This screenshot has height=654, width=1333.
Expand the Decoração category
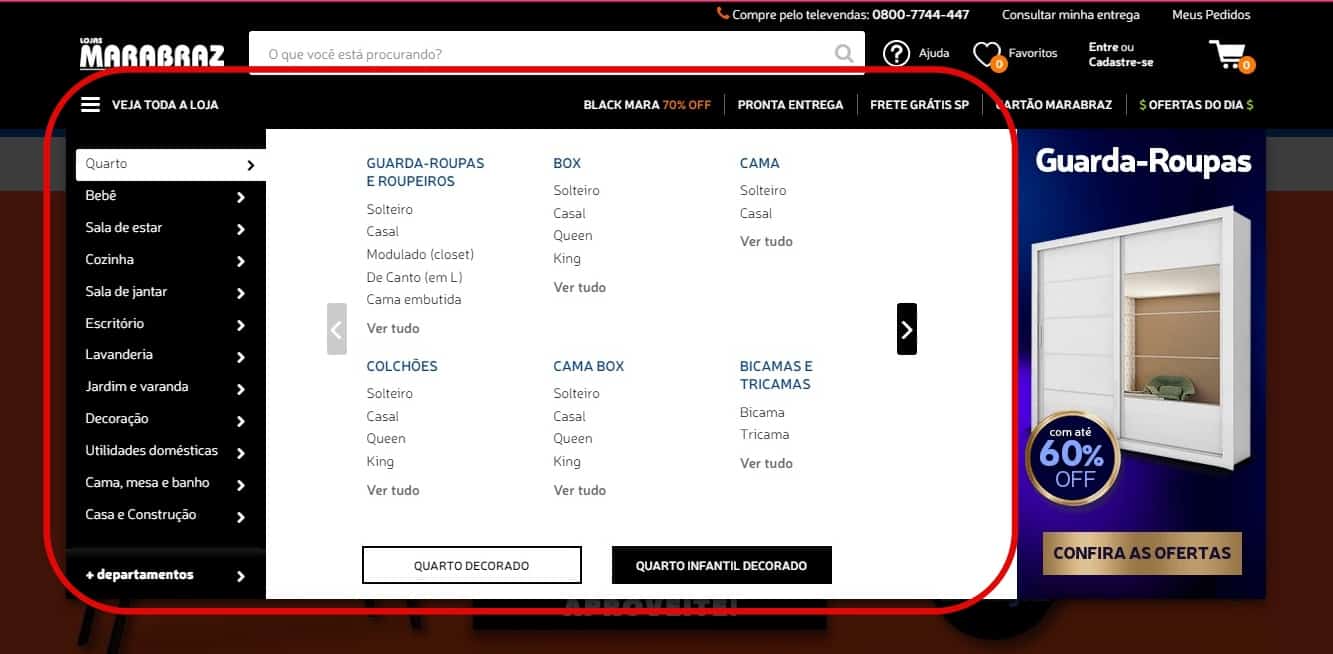coord(165,419)
